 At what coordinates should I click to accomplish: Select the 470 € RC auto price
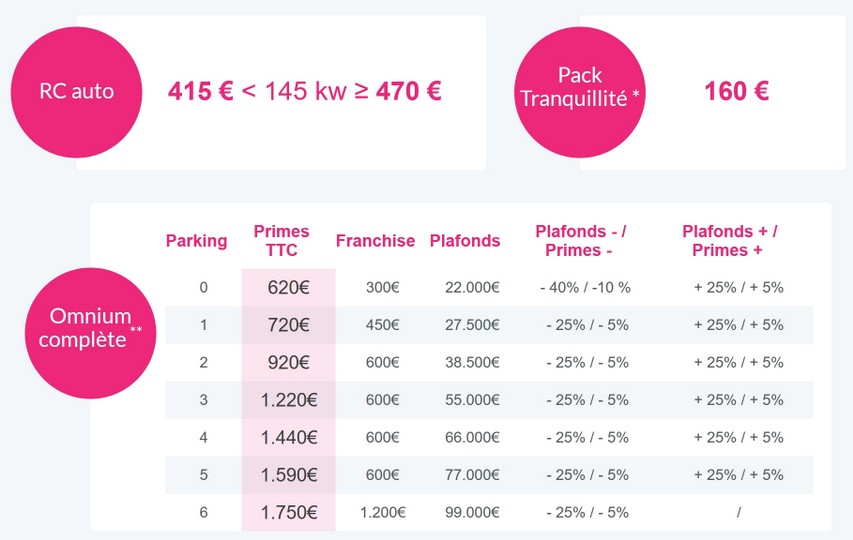pyautogui.click(x=409, y=91)
